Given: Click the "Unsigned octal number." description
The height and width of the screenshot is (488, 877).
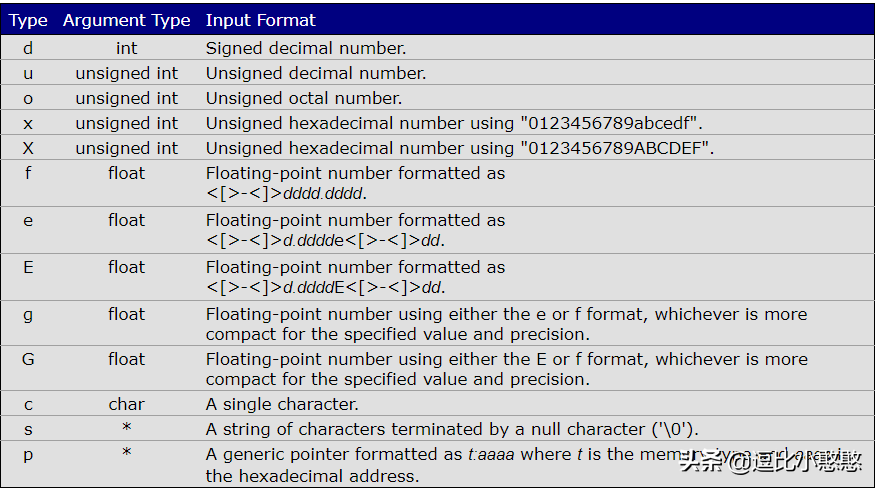Looking at the screenshot, I should [304, 98].
